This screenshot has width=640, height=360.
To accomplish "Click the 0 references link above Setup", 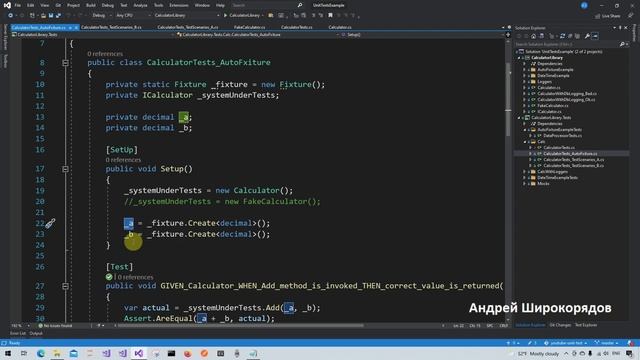I will tap(123, 160).
